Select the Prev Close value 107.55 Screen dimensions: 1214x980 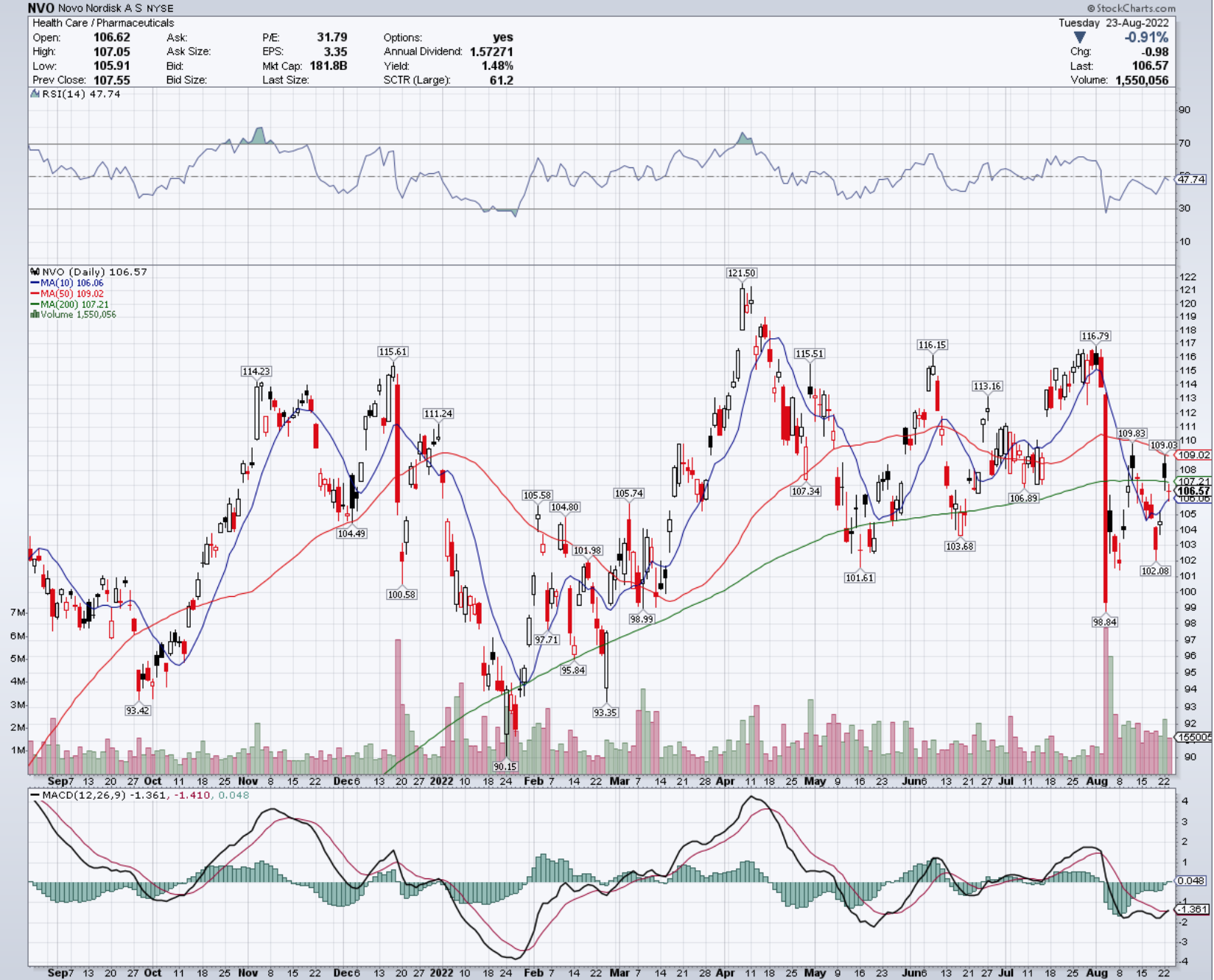click(x=112, y=80)
